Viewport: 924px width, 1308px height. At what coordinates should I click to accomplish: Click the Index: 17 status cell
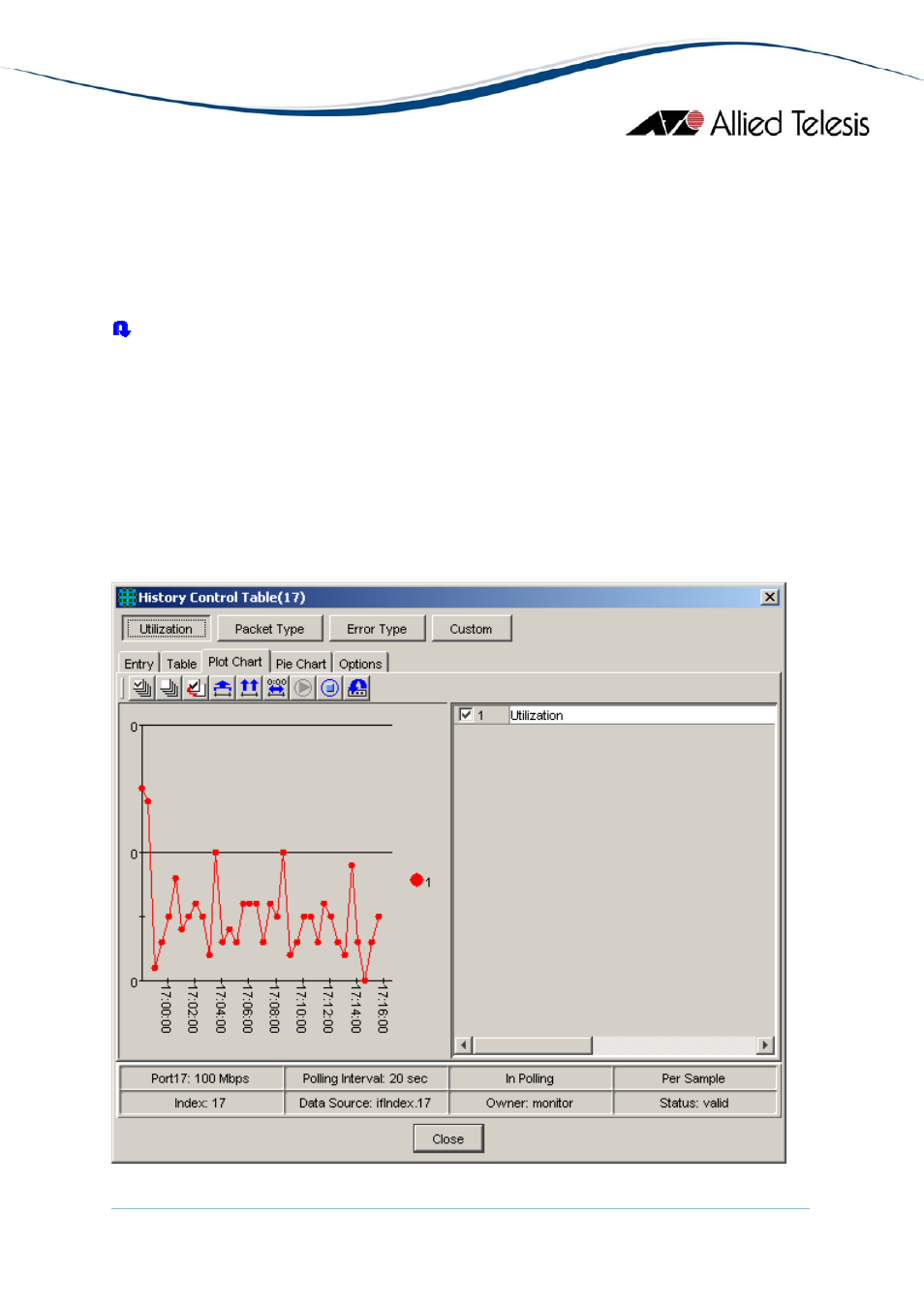(200, 1103)
